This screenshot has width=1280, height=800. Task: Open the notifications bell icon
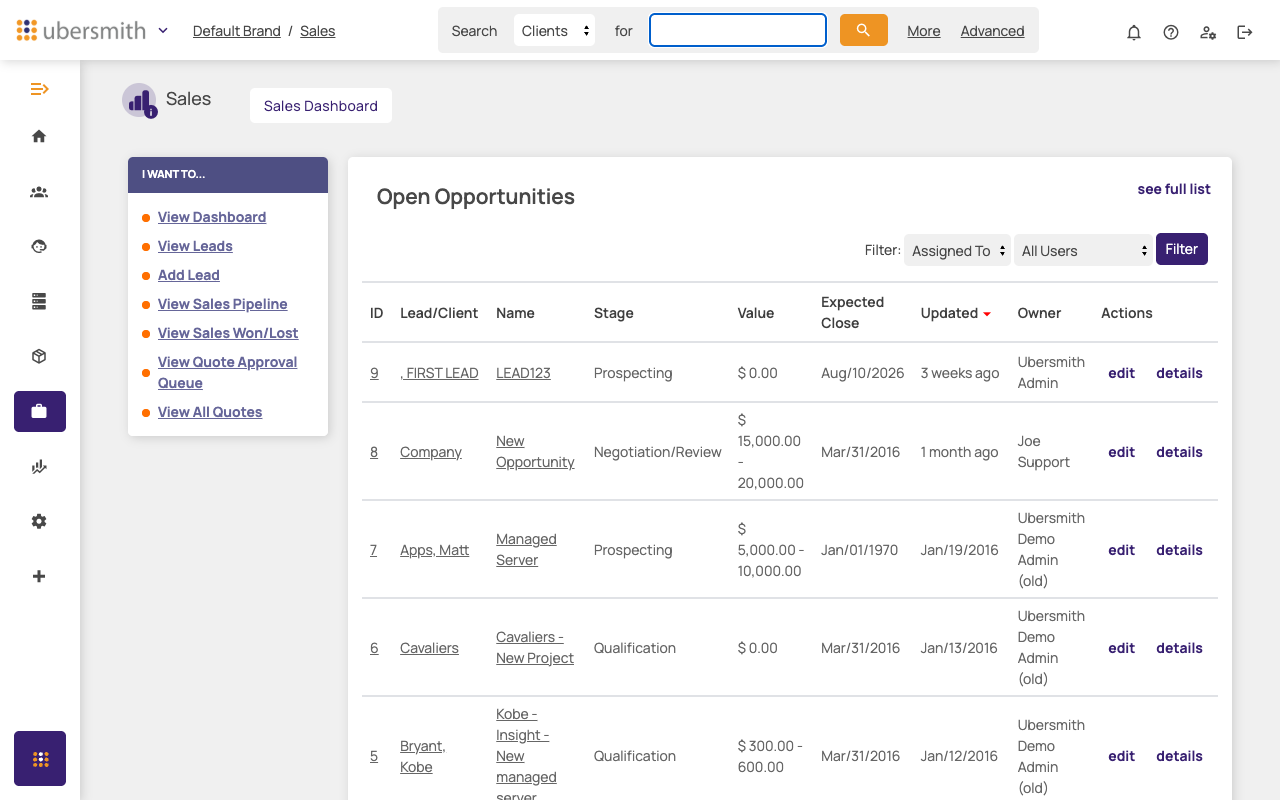[x=1134, y=32]
